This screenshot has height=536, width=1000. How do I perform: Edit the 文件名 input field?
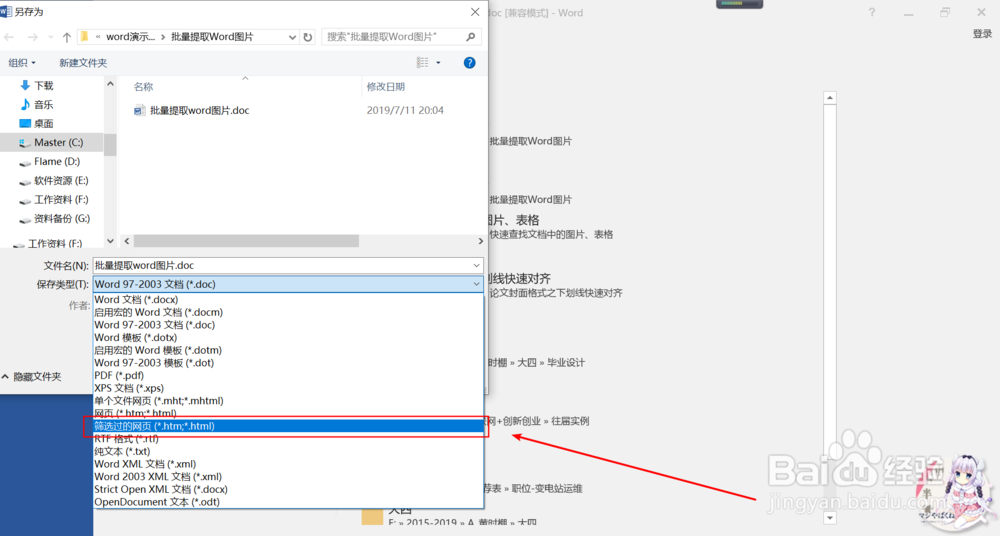[281, 265]
